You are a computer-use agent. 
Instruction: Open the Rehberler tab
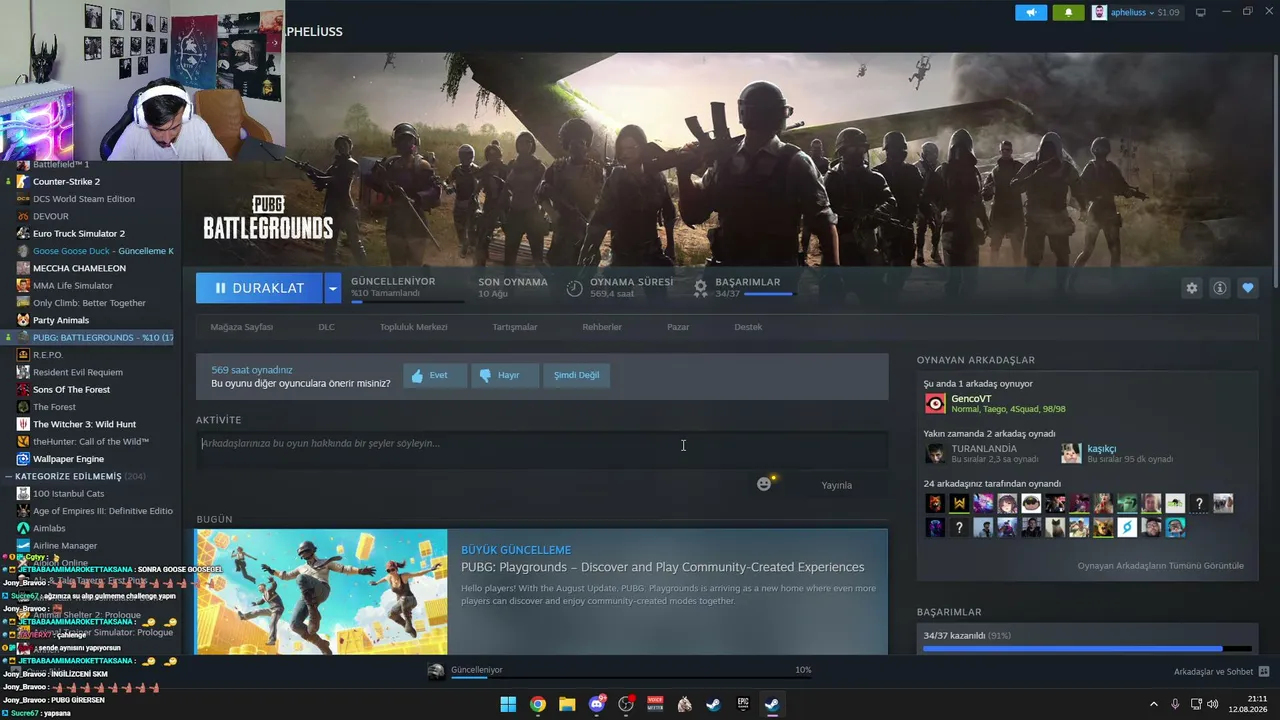click(602, 327)
